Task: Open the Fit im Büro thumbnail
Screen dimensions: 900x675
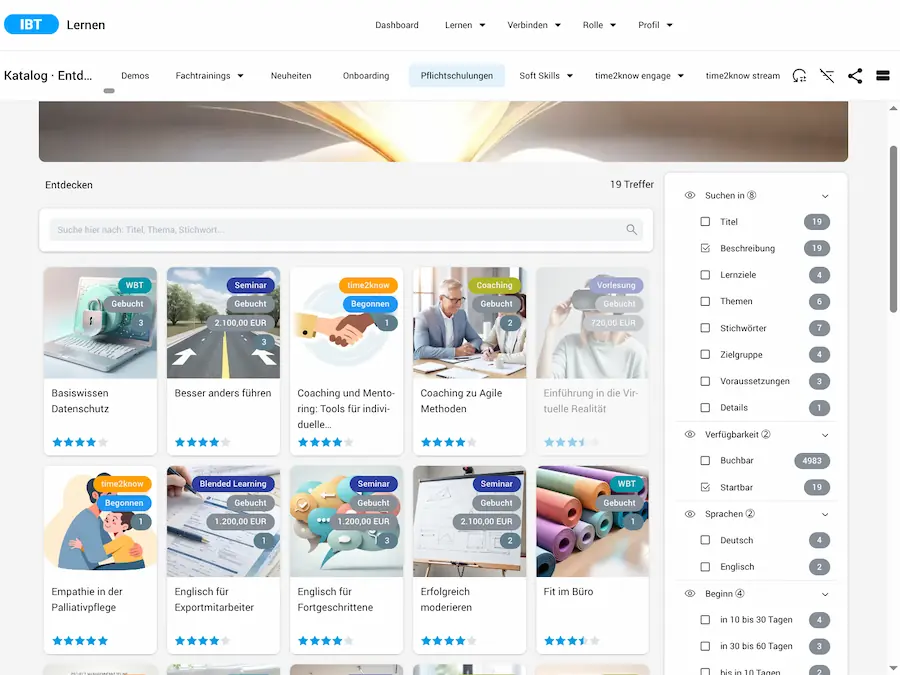Action: click(x=592, y=521)
